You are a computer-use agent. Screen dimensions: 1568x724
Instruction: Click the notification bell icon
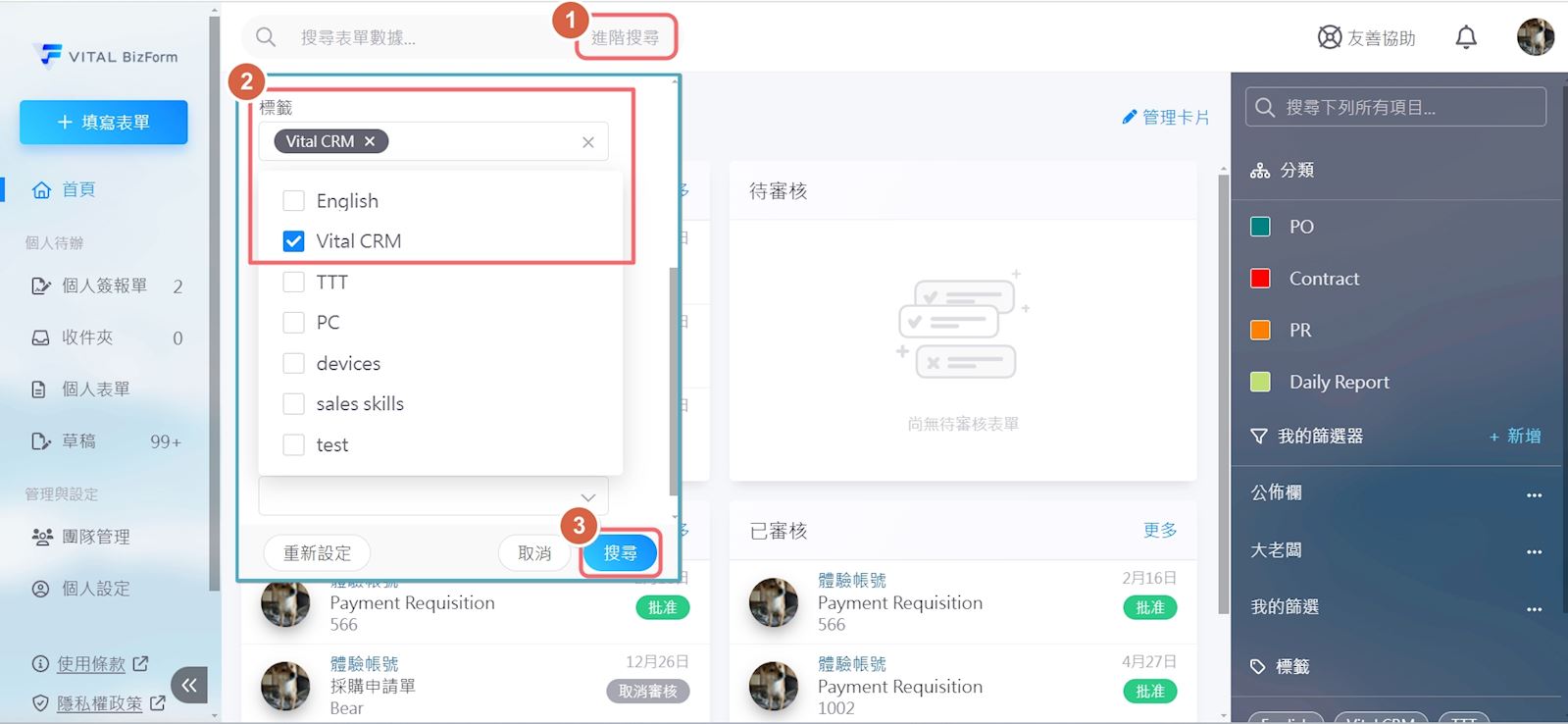click(1465, 37)
